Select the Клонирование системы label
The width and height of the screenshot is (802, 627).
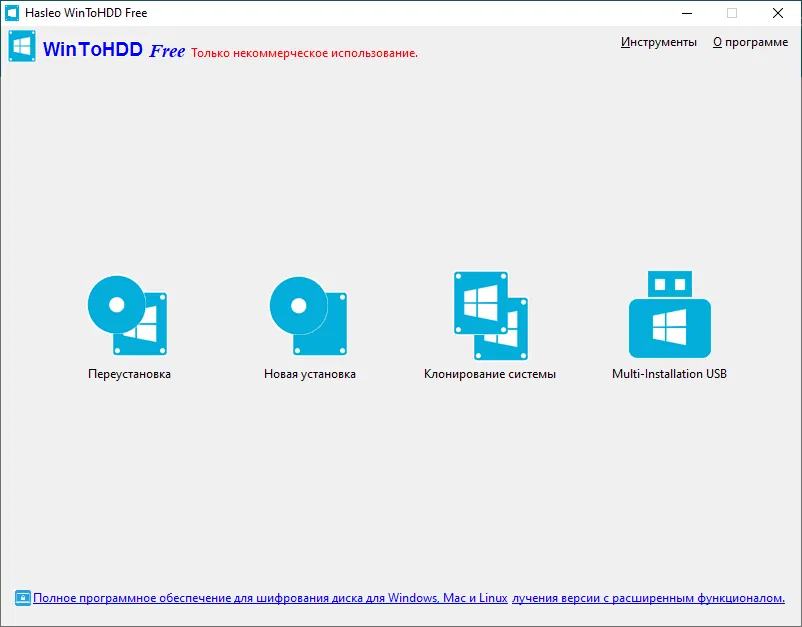click(x=489, y=374)
